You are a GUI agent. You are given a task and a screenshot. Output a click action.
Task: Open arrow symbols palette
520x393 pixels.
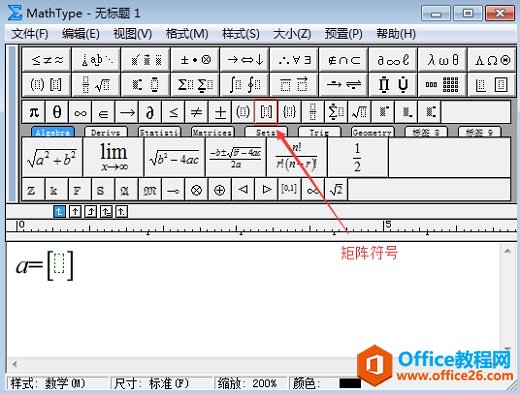(x=245, y=60)
